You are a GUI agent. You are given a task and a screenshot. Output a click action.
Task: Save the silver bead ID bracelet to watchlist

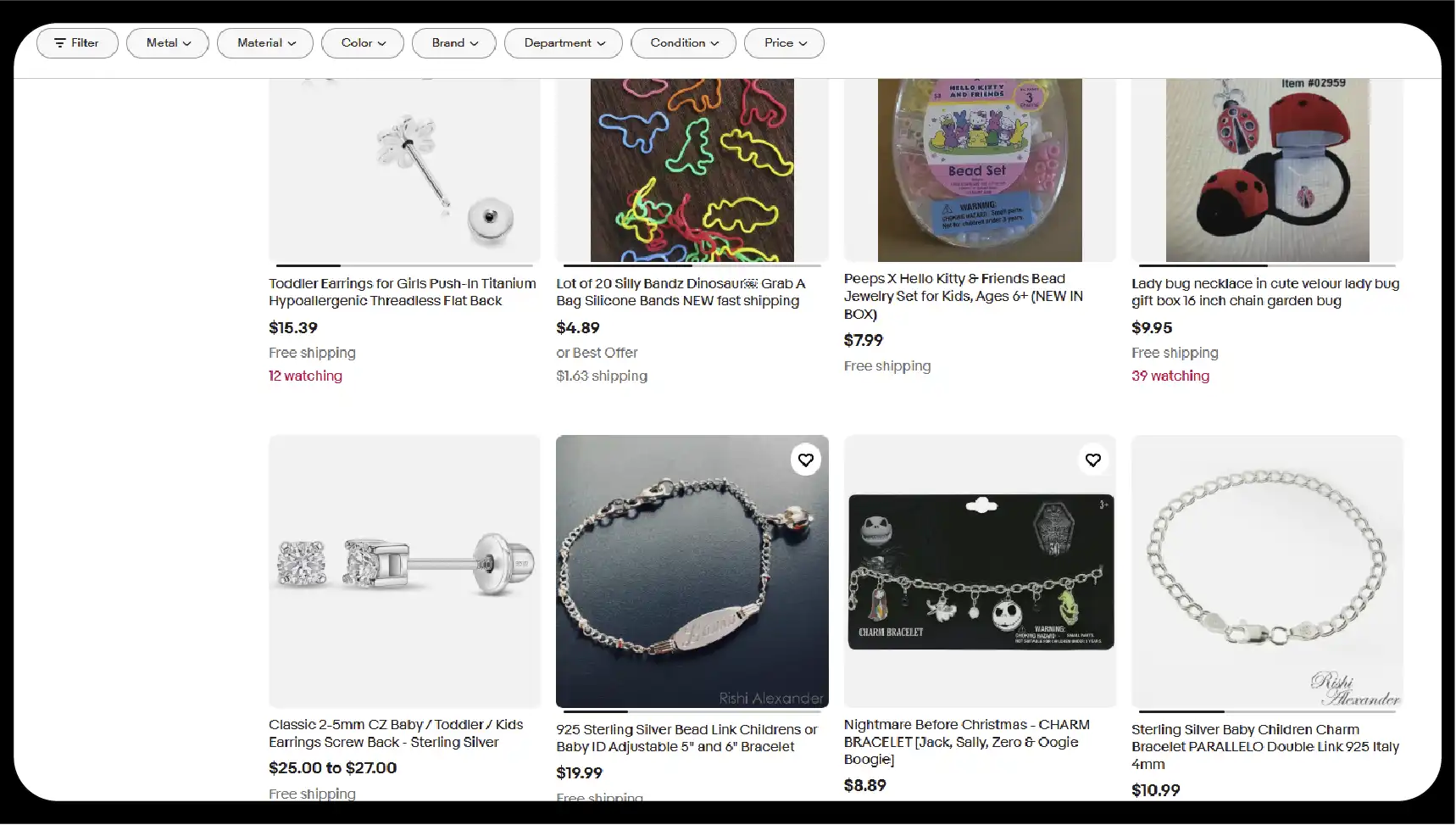pyautogui.click(x=805, y=460)
